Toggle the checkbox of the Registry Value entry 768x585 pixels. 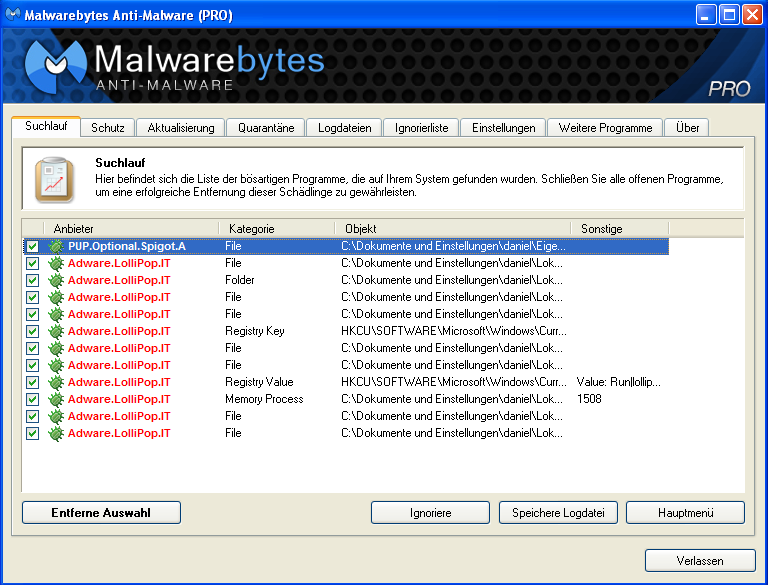click(32, 382)
